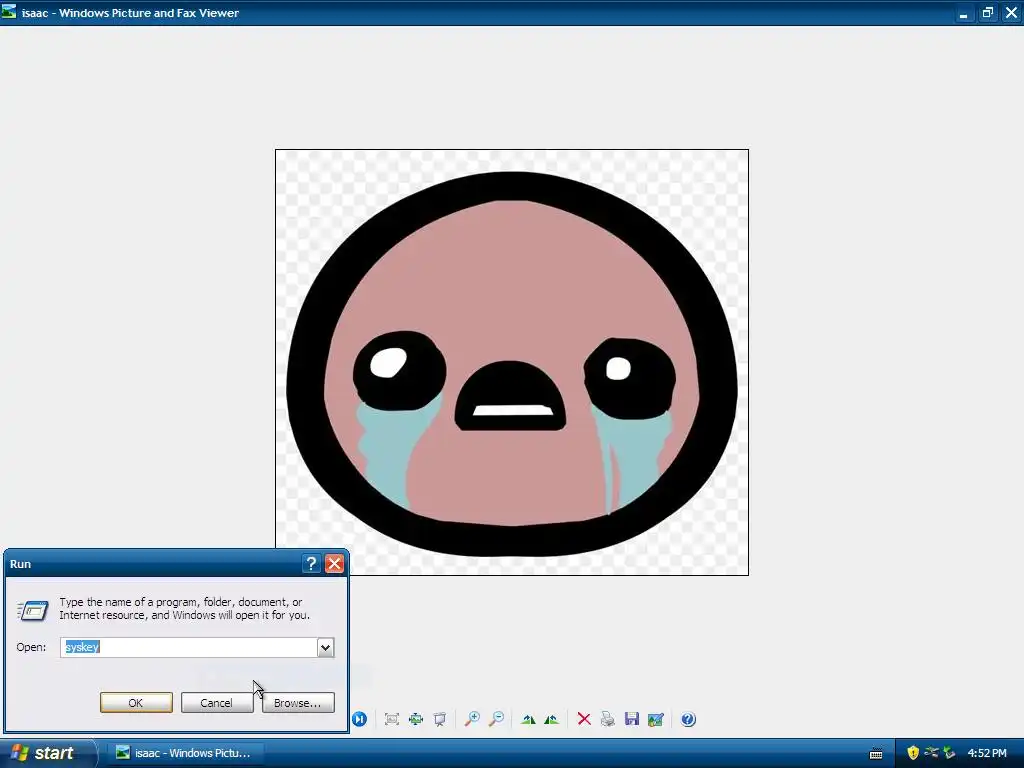Zoom out of the isaac picture

(x=496, y=719)
